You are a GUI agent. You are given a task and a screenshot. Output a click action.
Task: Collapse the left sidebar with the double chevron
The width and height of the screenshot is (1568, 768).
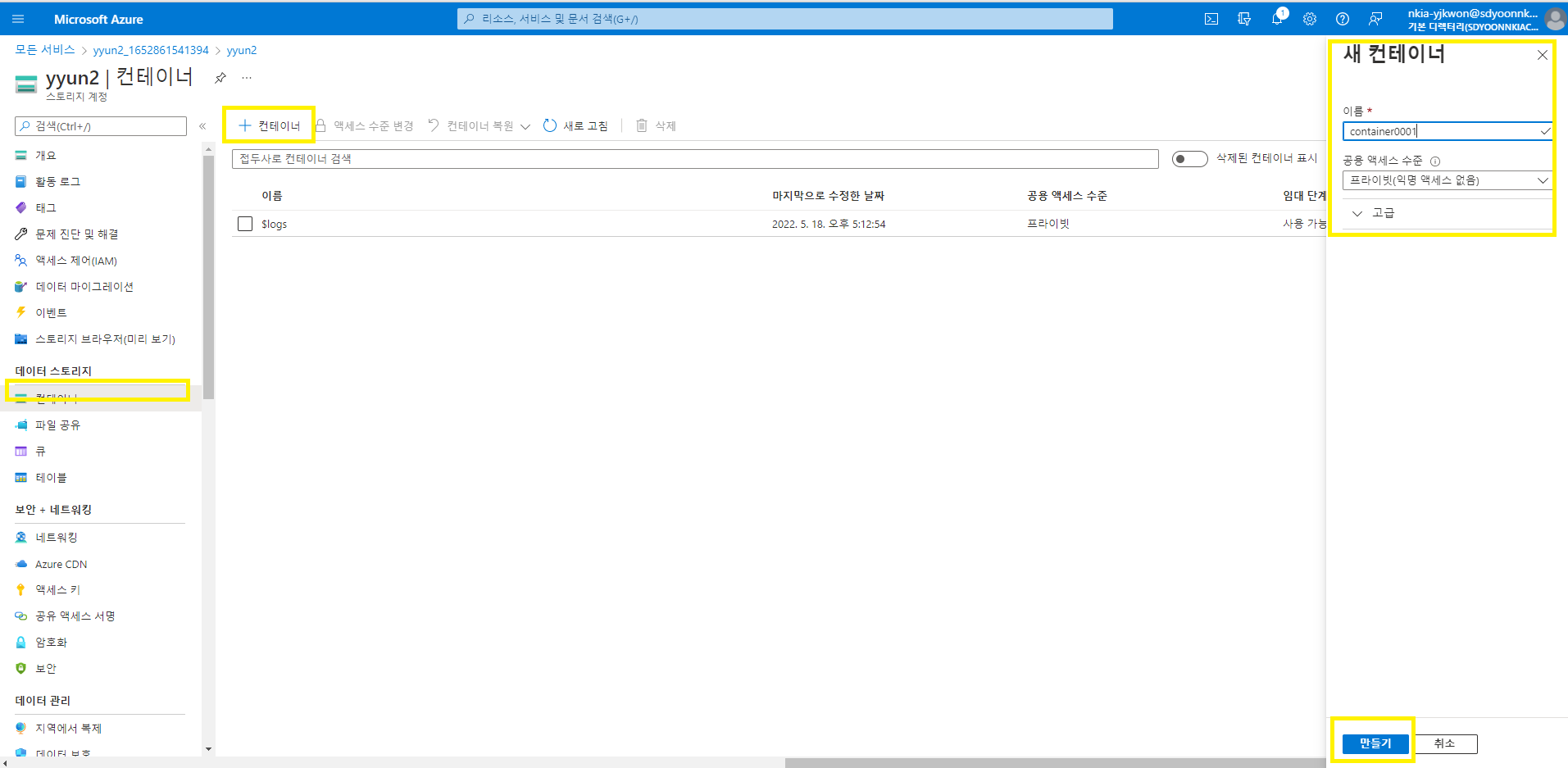click(x=202, y=126)
